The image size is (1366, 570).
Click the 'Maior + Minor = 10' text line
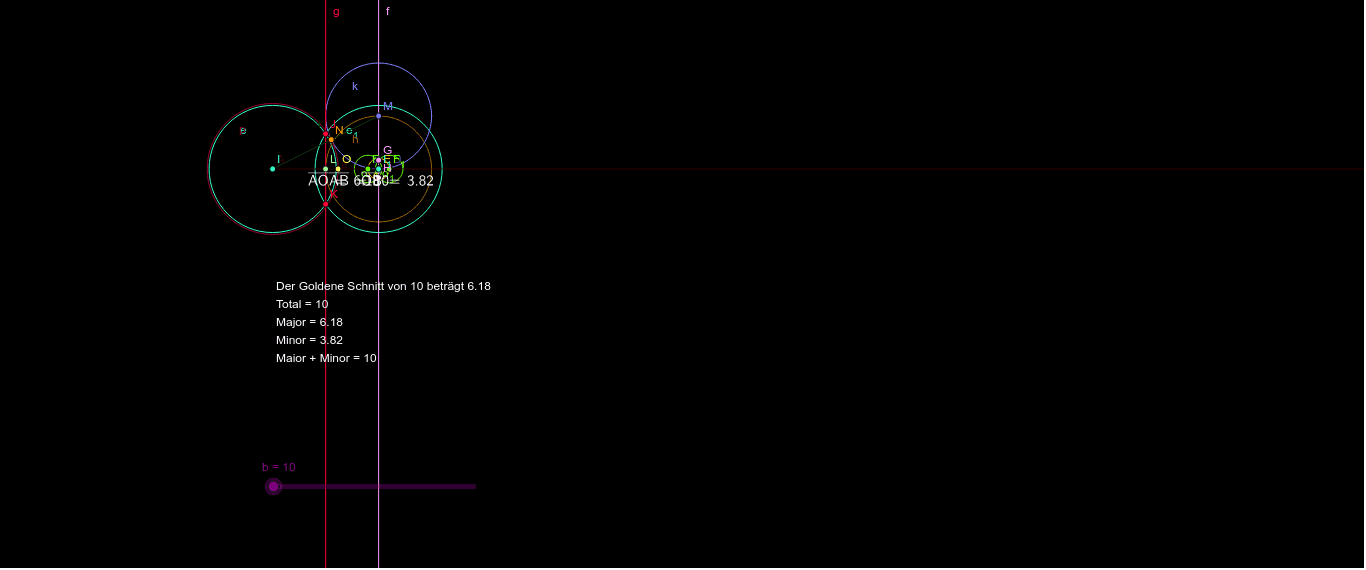tap(326, 358)
